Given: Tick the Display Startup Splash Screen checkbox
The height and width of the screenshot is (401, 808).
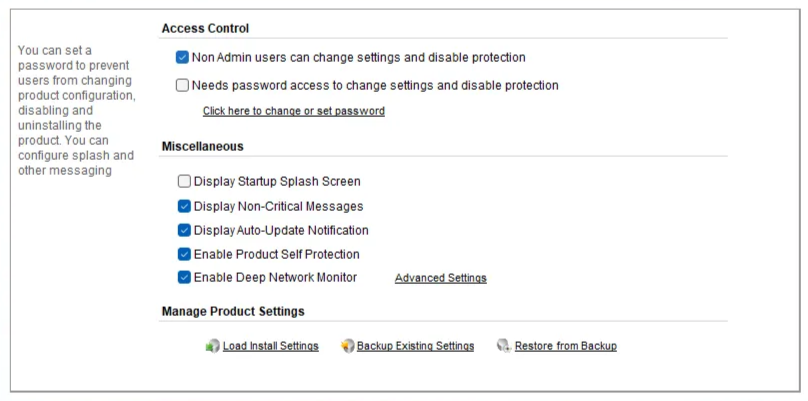Looking at the screenshot, I should (x=183, y=181).
